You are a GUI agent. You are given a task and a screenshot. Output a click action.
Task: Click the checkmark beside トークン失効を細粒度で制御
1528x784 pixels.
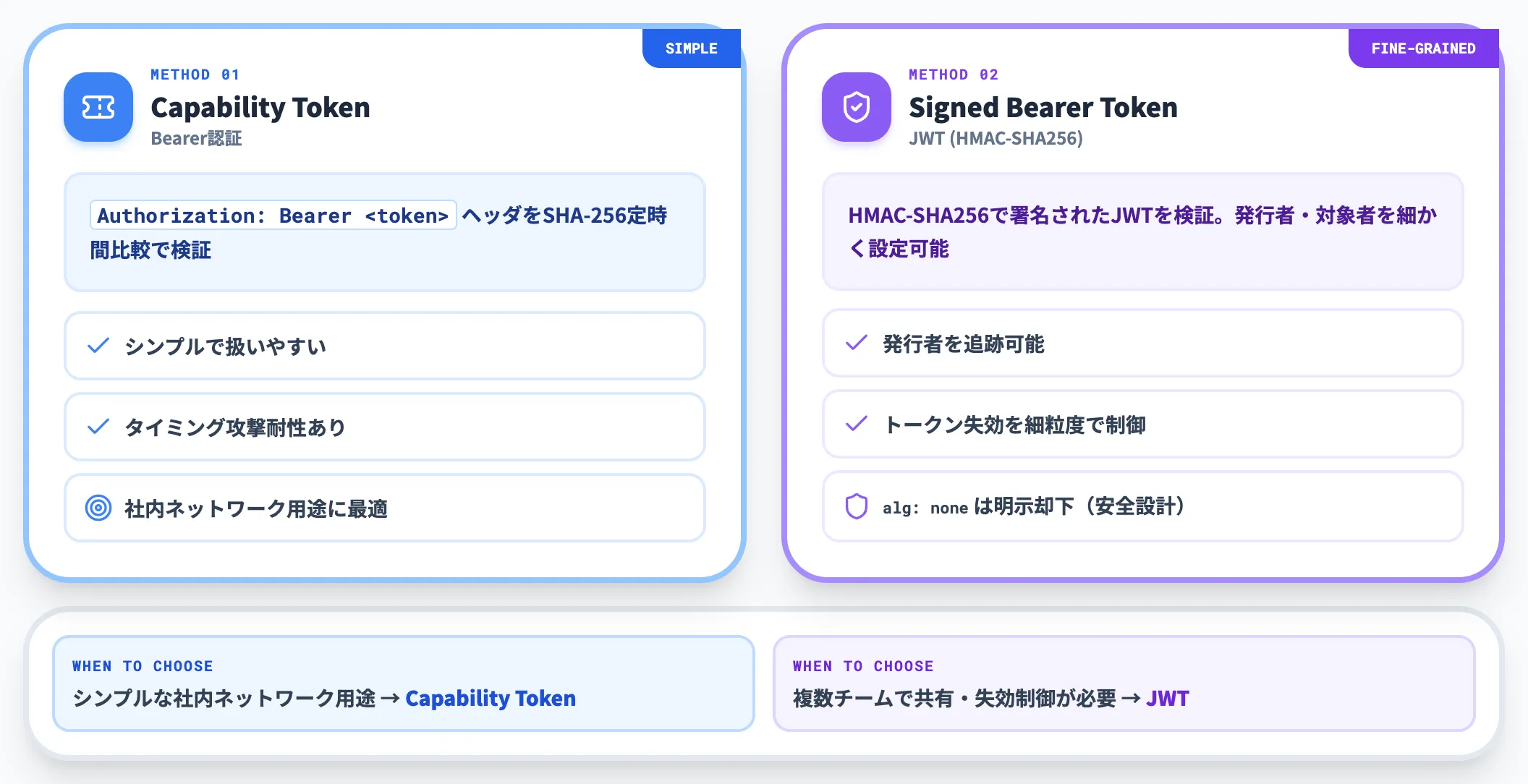[857, 424]
